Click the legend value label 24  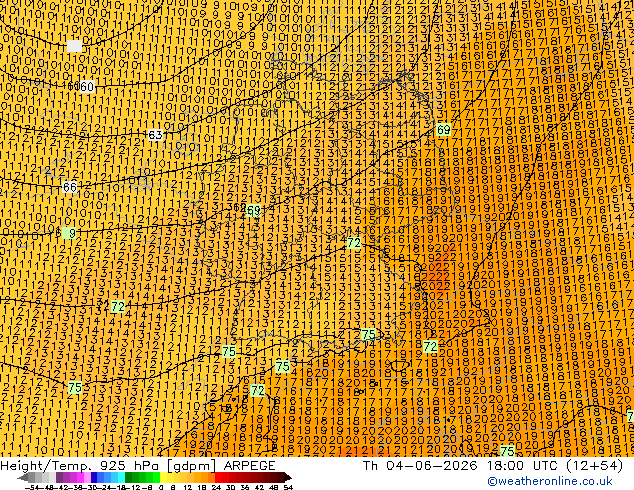click(216, 487)
